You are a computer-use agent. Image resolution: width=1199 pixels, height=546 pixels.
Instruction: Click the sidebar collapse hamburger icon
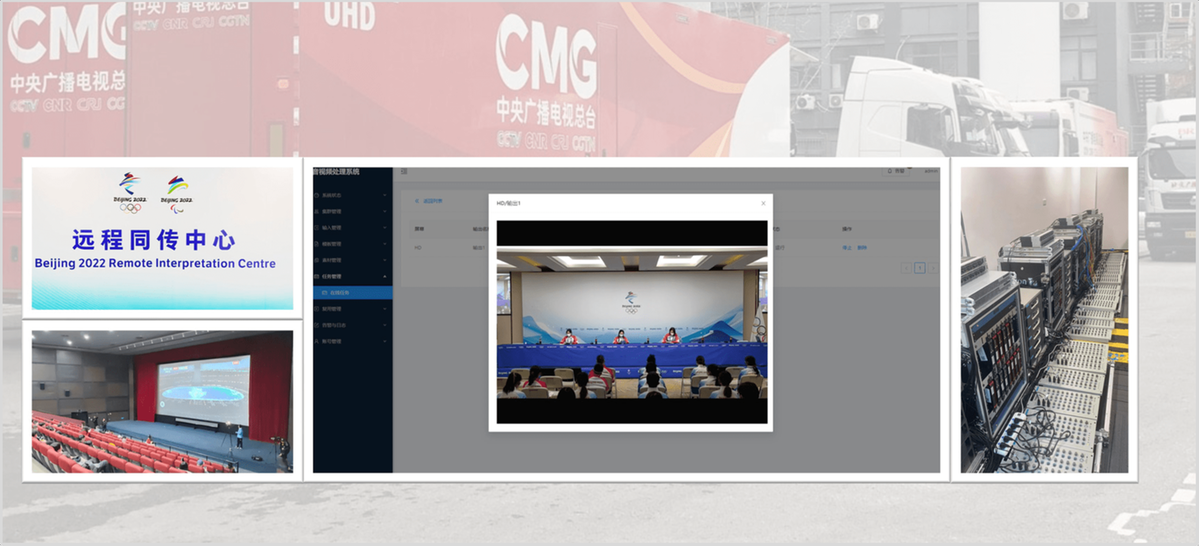405,172
